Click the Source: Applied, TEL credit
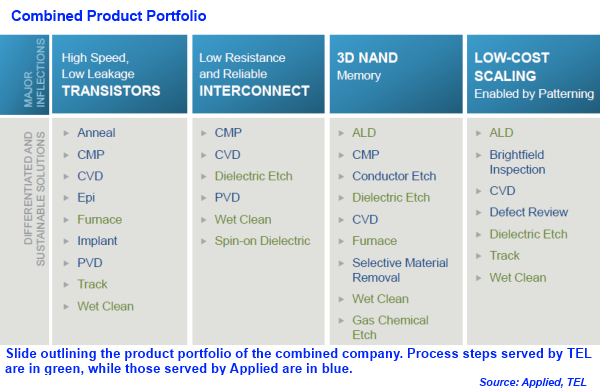This screenshot has height=390, width=600. [533, 382]
